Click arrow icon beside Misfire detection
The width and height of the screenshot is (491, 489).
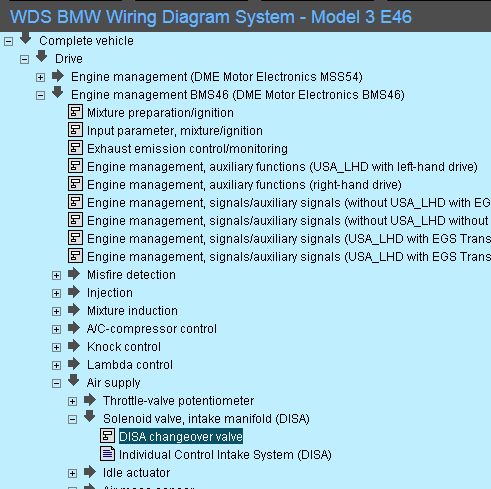click(74, 274)
